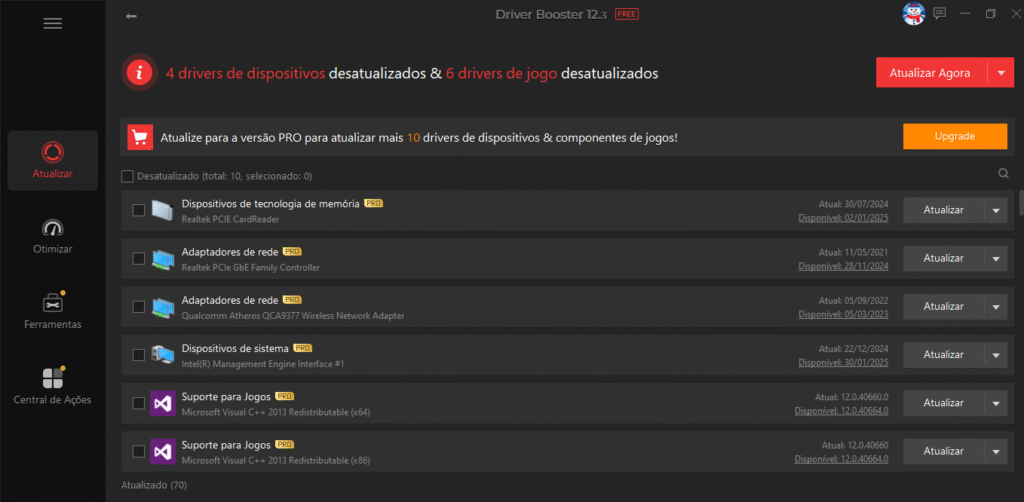Click the red info alert icon
1024x502 pixels.
pos(138,72)
